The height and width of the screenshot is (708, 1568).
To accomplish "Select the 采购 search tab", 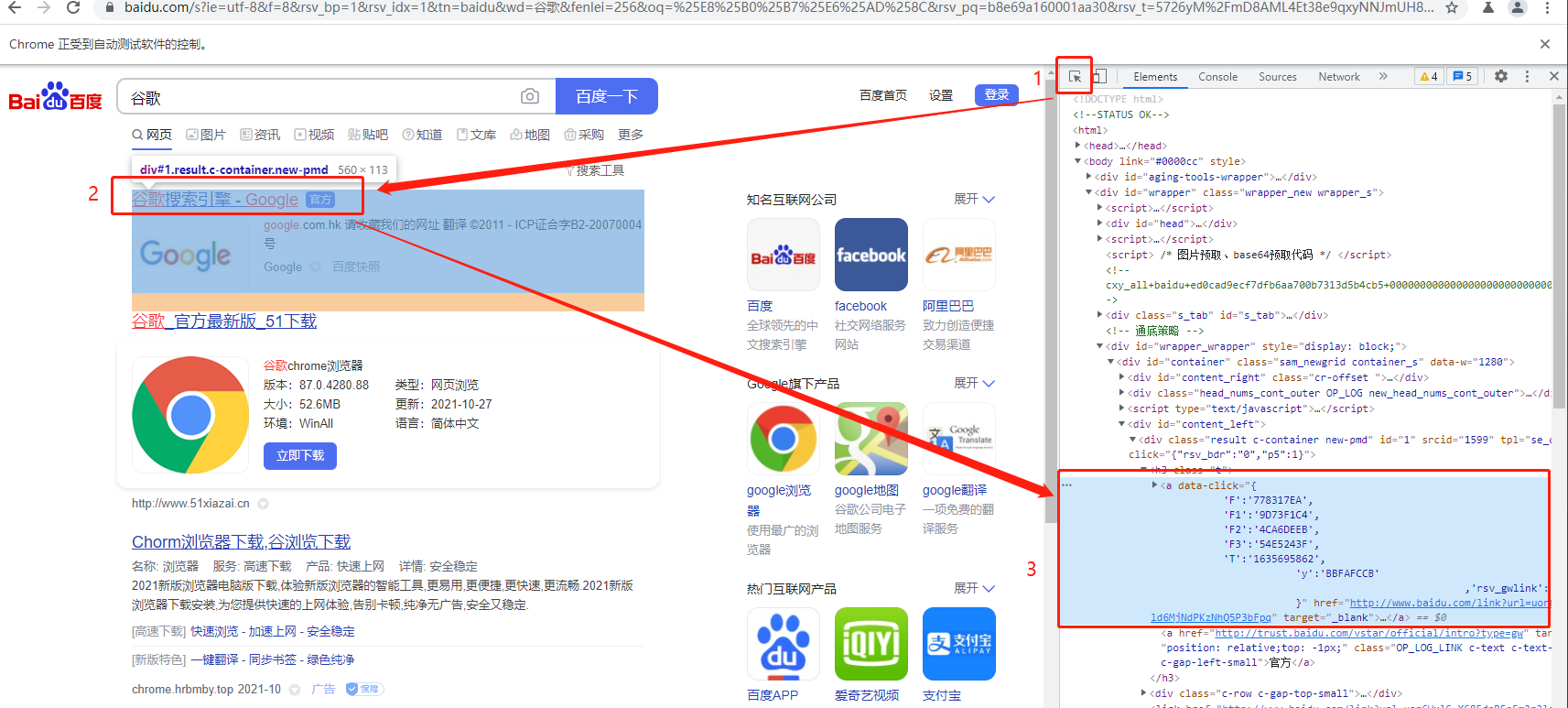I will click(x=584, y=135).
